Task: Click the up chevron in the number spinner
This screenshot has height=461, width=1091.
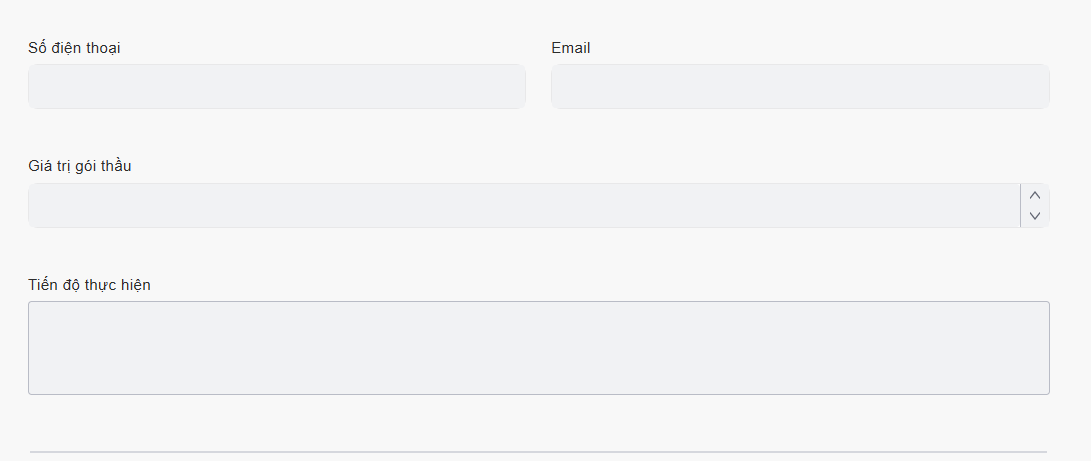Action: click(x=1035, y=195)
